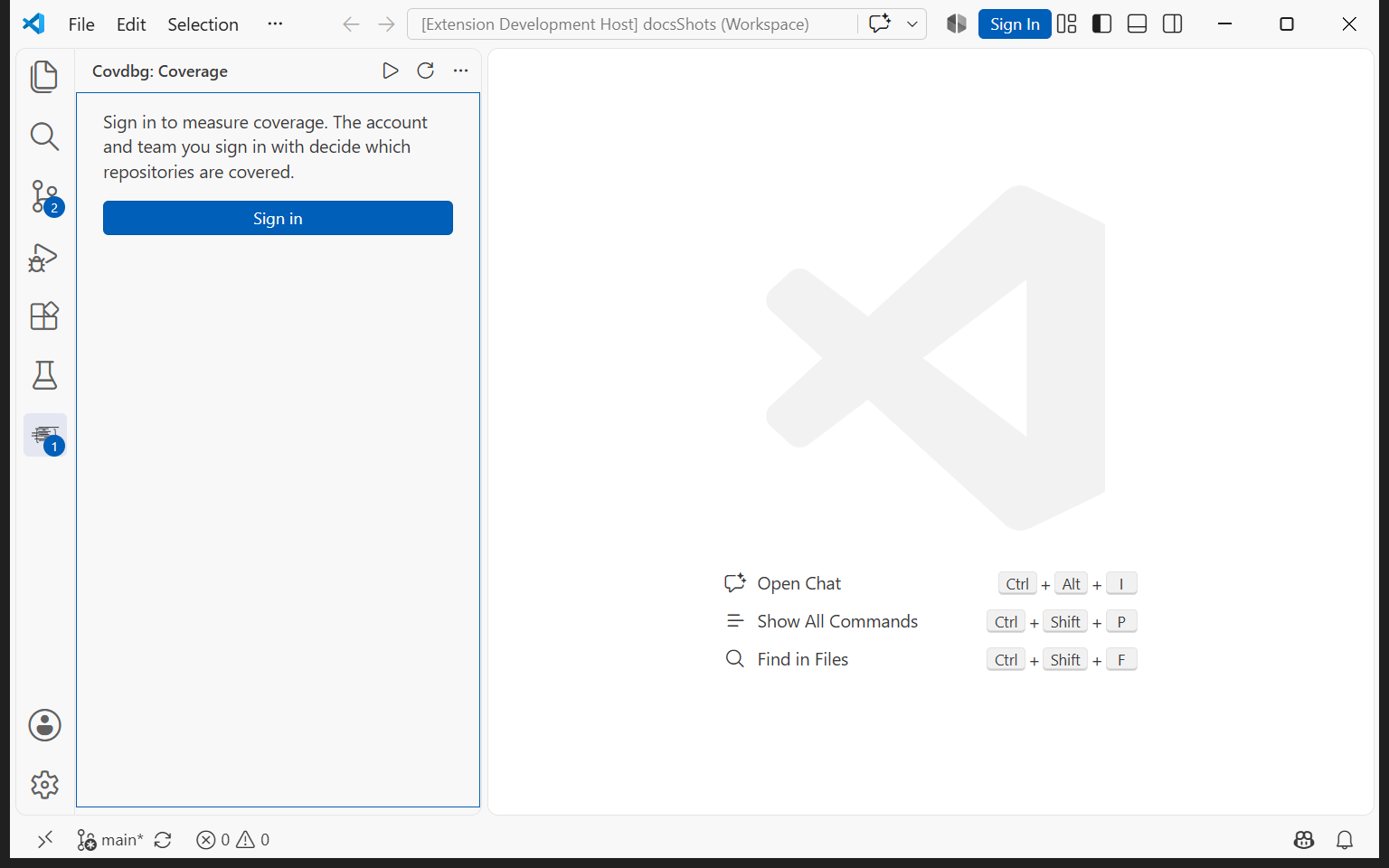
Task: Go back with the left arrow
Action: point(351,24)
